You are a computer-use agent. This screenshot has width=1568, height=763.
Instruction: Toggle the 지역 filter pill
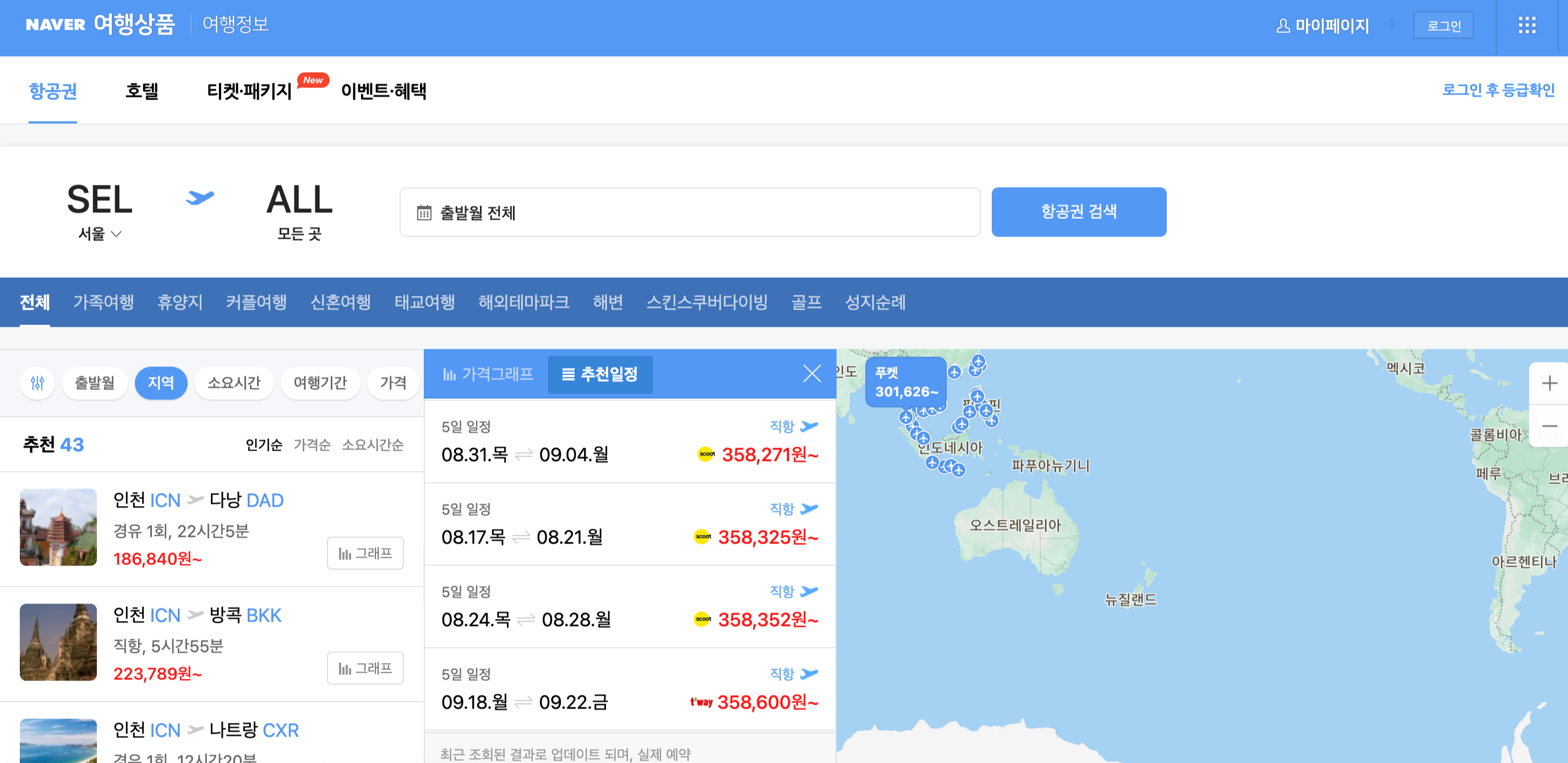pos(161,383)
